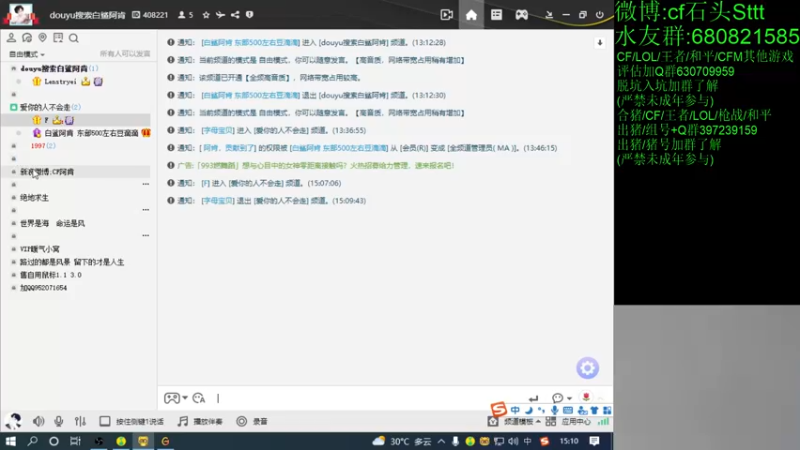This screenshot has width=800, height=450.
Task: Select user 白鲨阿肯 东部500左右豆滴滴
Action: coord(91,133)
